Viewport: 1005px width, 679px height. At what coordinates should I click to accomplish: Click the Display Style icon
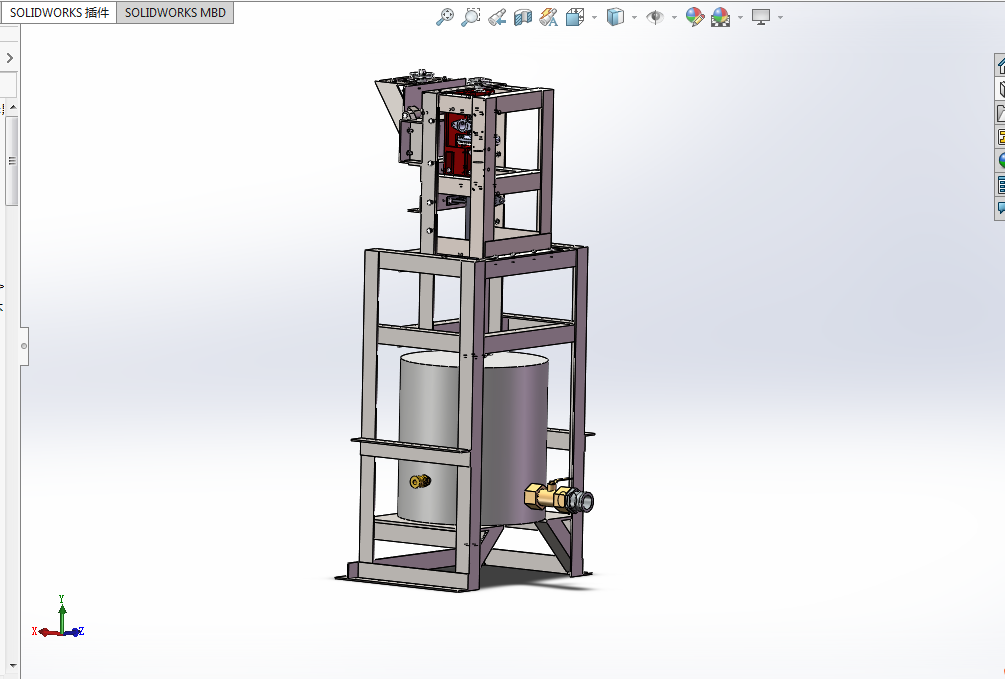[615, 17]
